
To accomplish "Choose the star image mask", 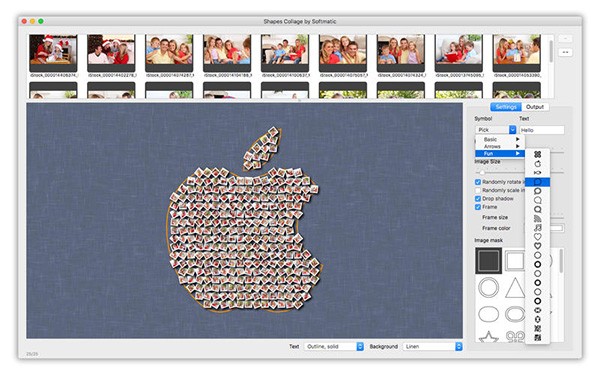I will point(489,337).
